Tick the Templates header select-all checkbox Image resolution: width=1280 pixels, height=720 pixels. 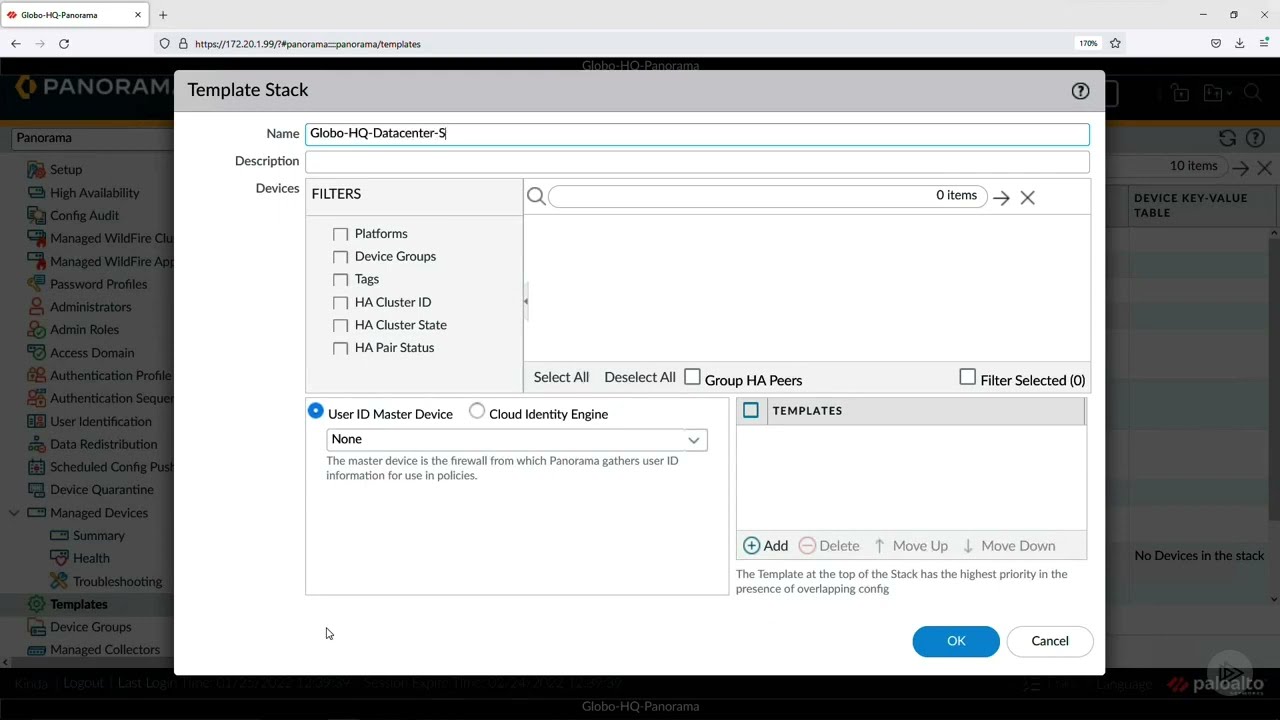[751, 410]
